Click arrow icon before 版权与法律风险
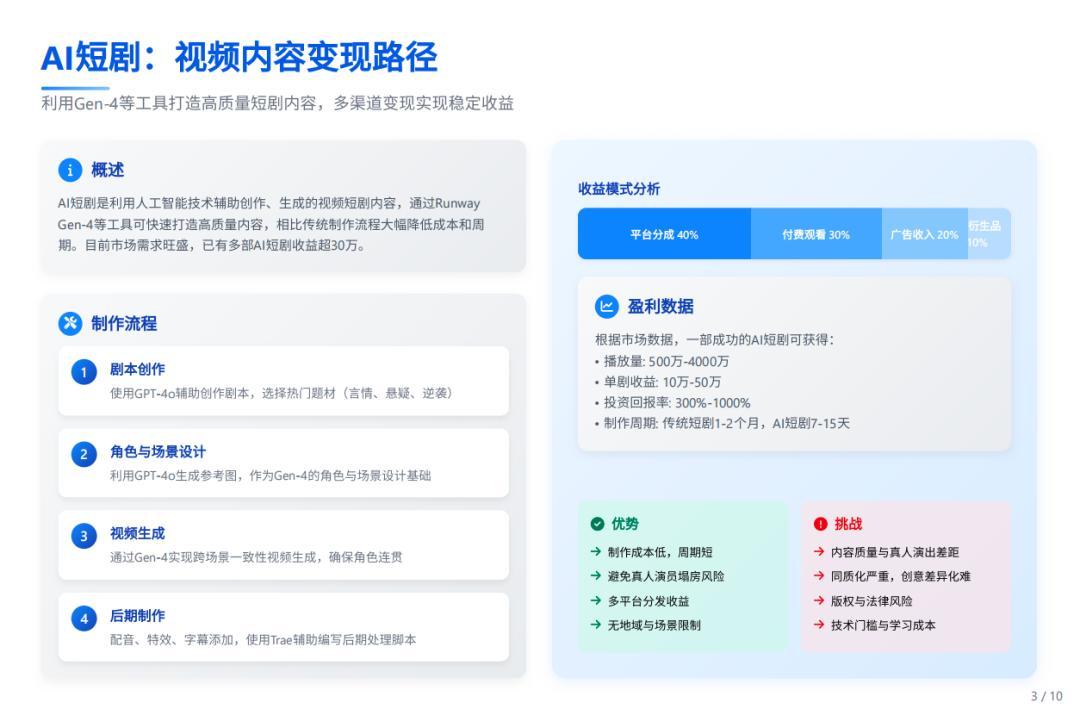 click(819, 601)
